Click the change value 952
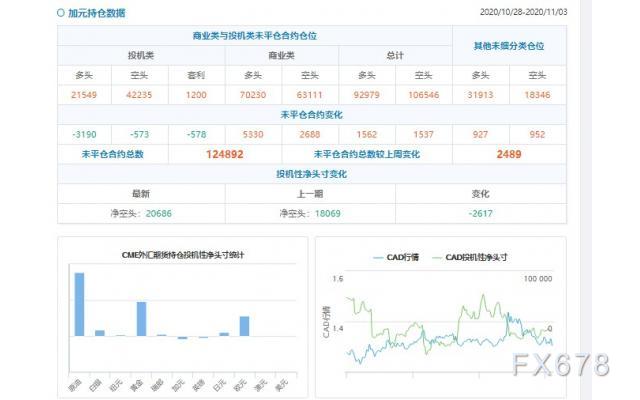Image resolution: width=640 pixels, height=400 pixels. pos(537,134)
